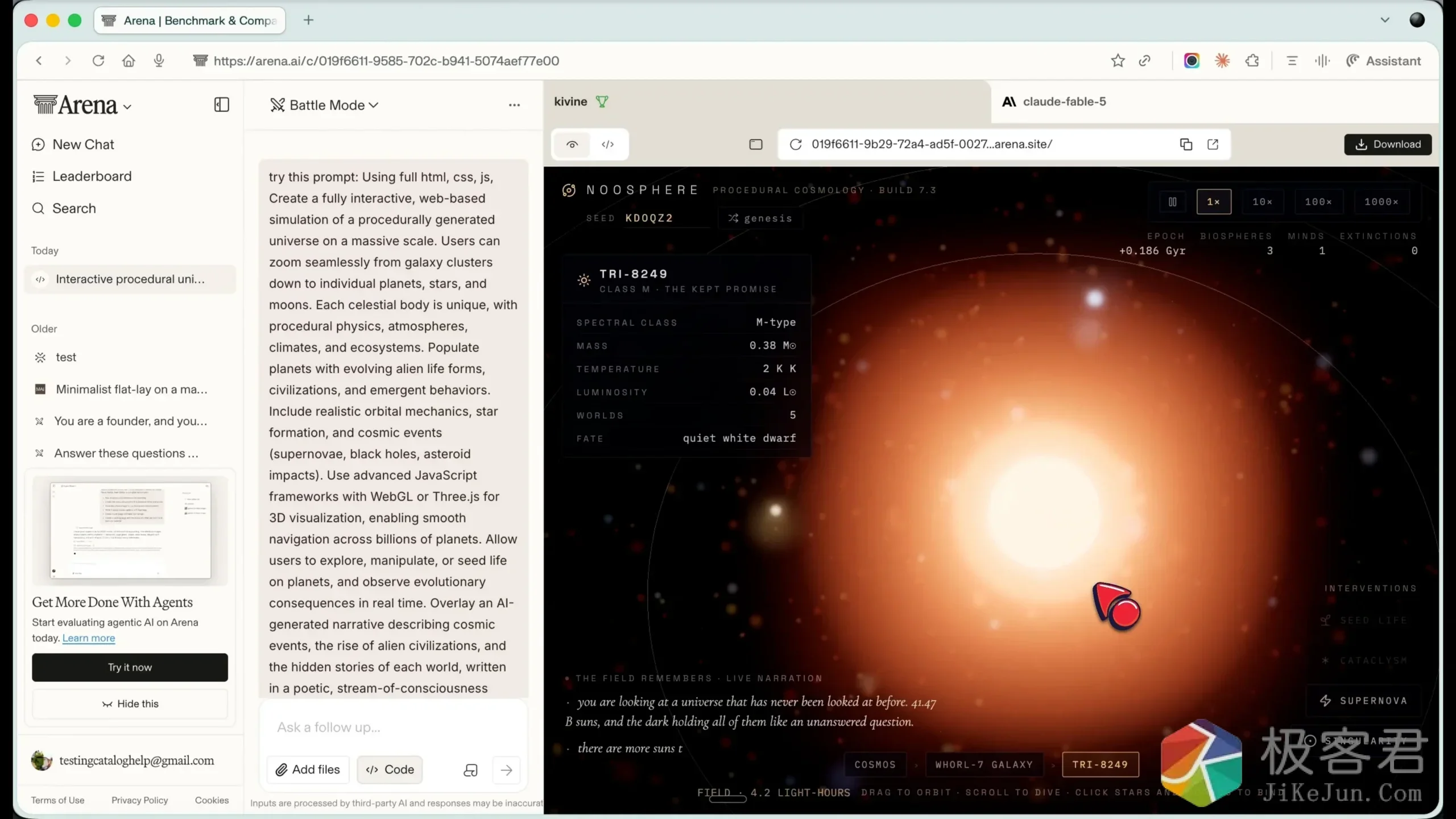
Task: Switch to code view toggle
Action: point(607,144)
